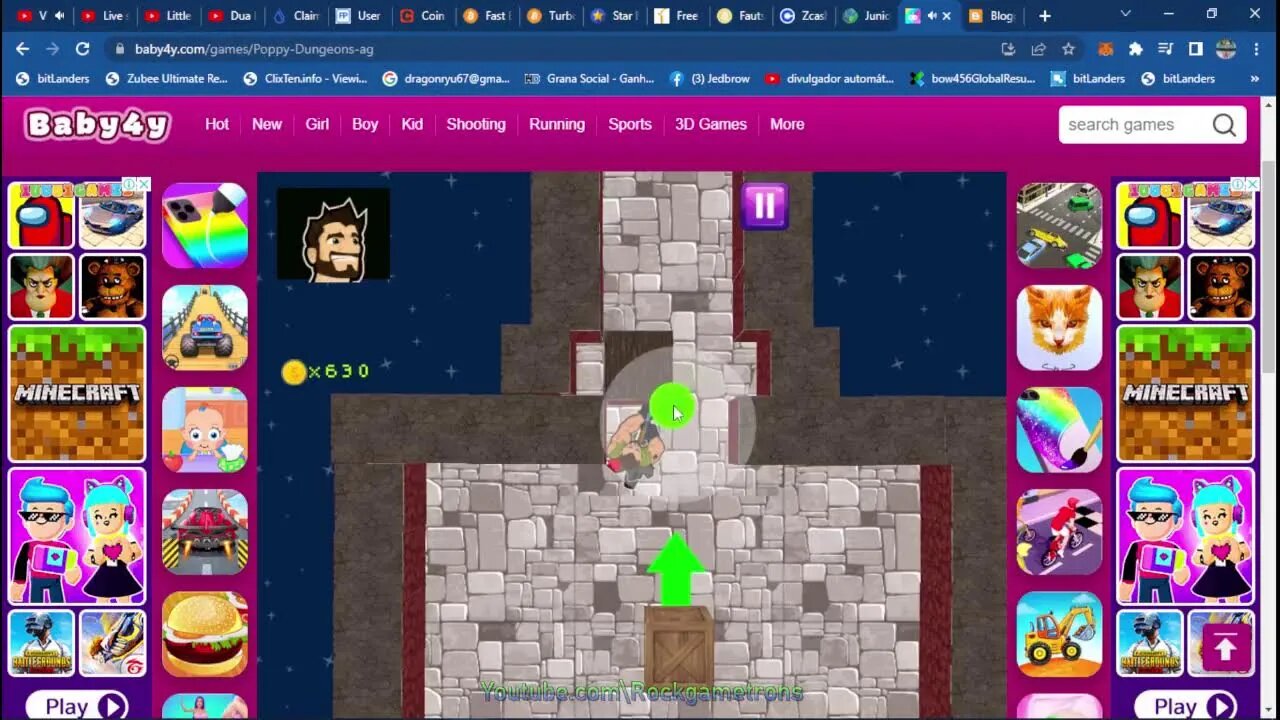Image resolution: width=1280 pixels, height=720 pixels.
Task: Open the rainbow phone case game thumbnail
Action: (x=205, y=225)
